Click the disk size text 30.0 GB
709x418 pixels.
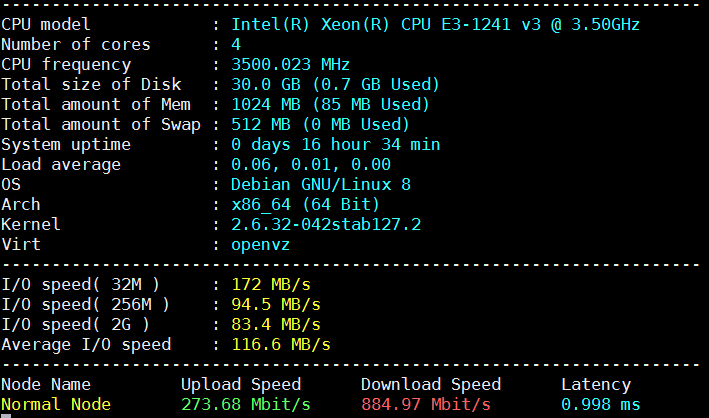(265, 84)
